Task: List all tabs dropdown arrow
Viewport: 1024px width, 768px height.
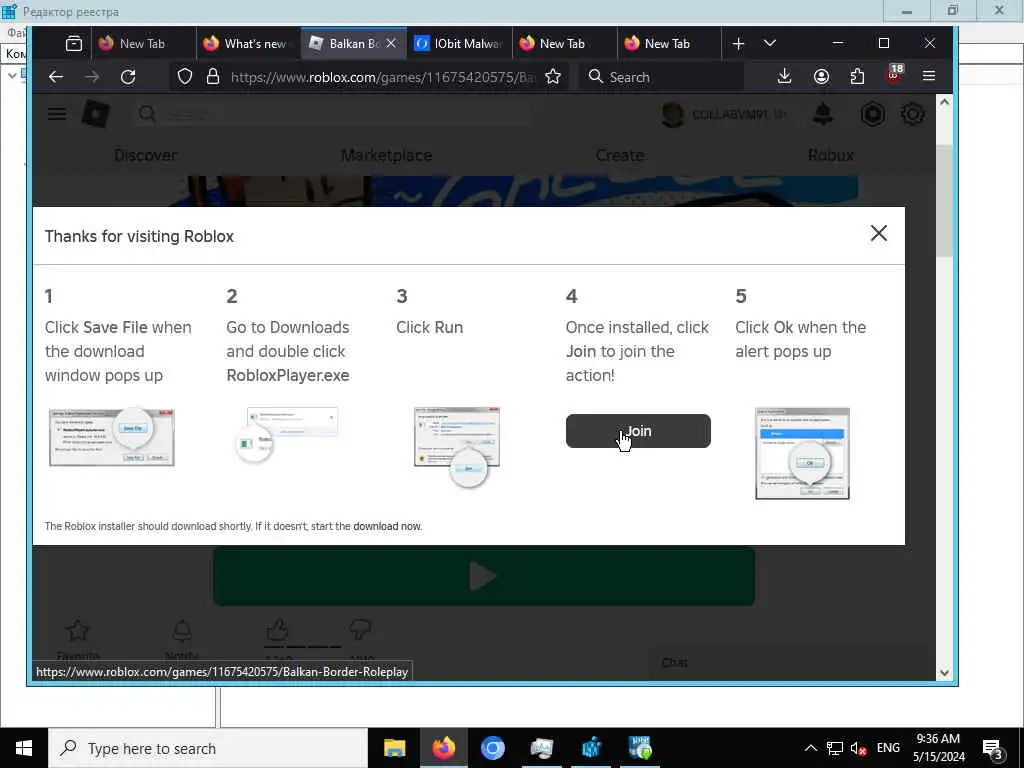Action: coord(770,43)
